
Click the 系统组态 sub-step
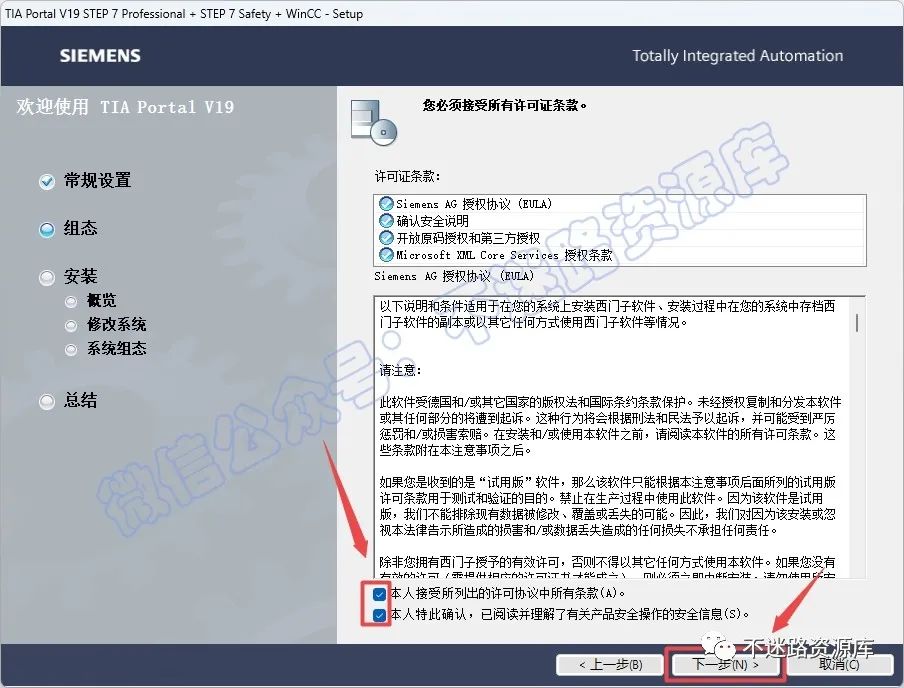[116, 348]
